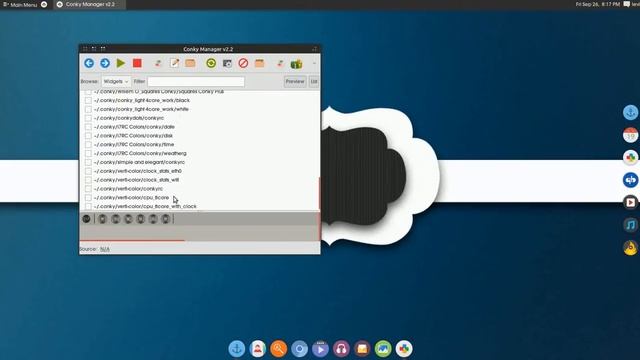Open the green image viewer icon in bottom dock
Screen dimensions: 640x360
(383, 349)
